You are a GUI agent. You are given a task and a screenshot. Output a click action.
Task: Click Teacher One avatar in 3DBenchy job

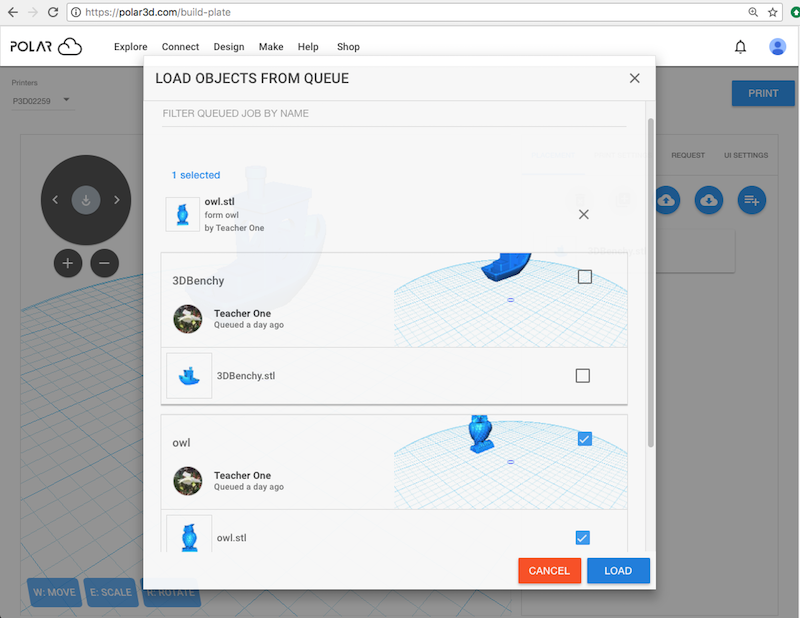[188, 319]
